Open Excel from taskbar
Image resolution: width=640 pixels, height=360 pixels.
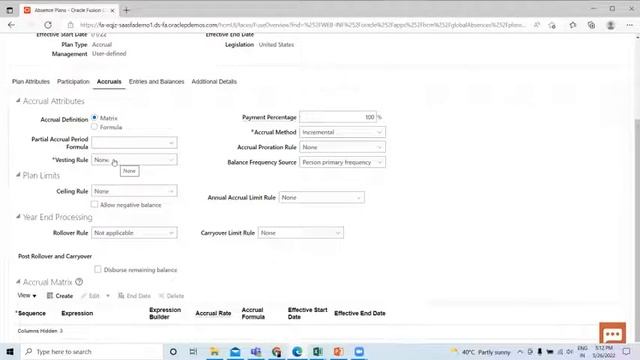318,351
